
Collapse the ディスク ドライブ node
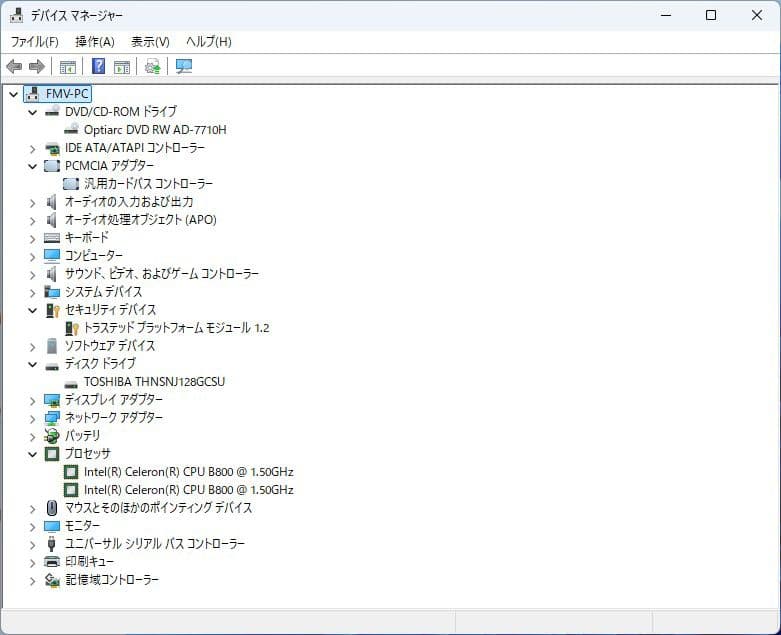32,365
